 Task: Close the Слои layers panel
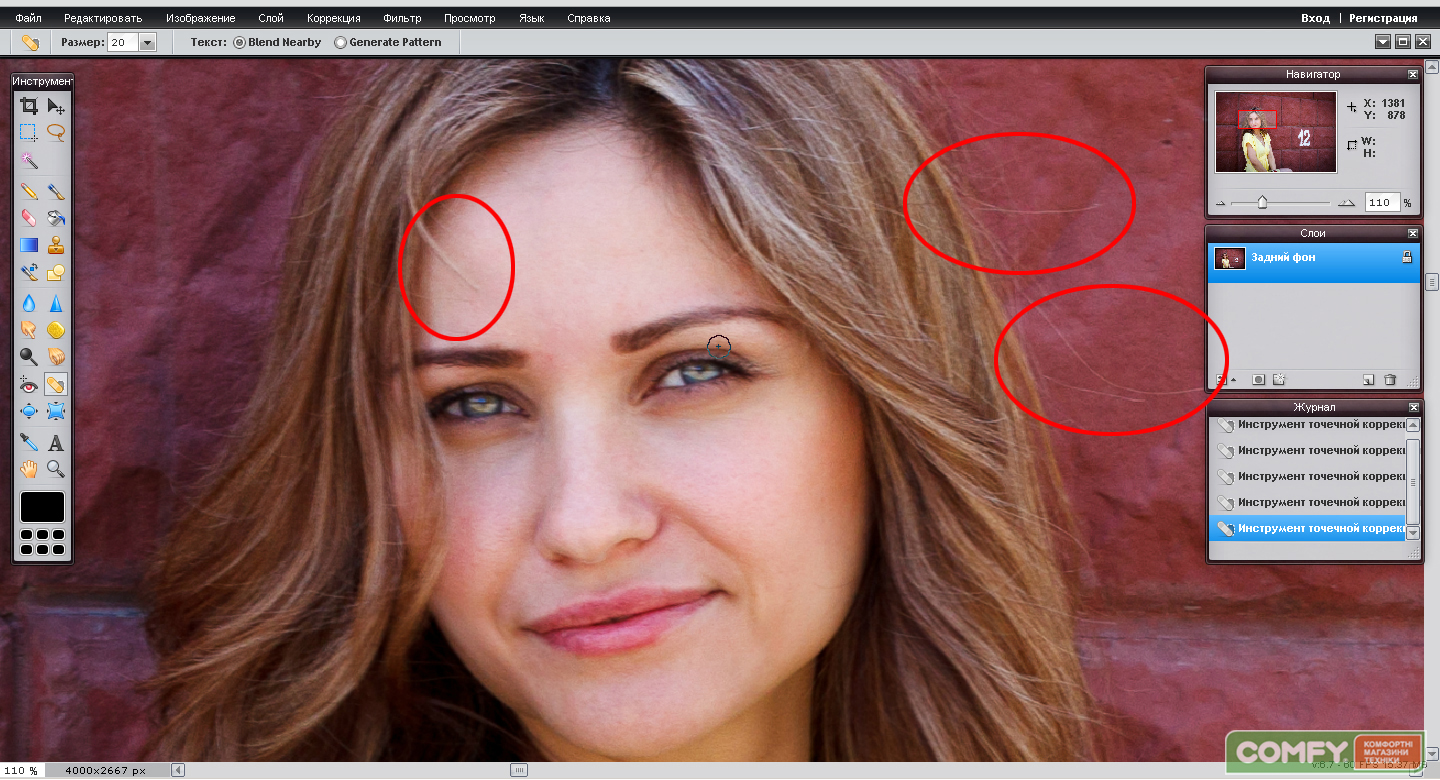(1413, 233)
